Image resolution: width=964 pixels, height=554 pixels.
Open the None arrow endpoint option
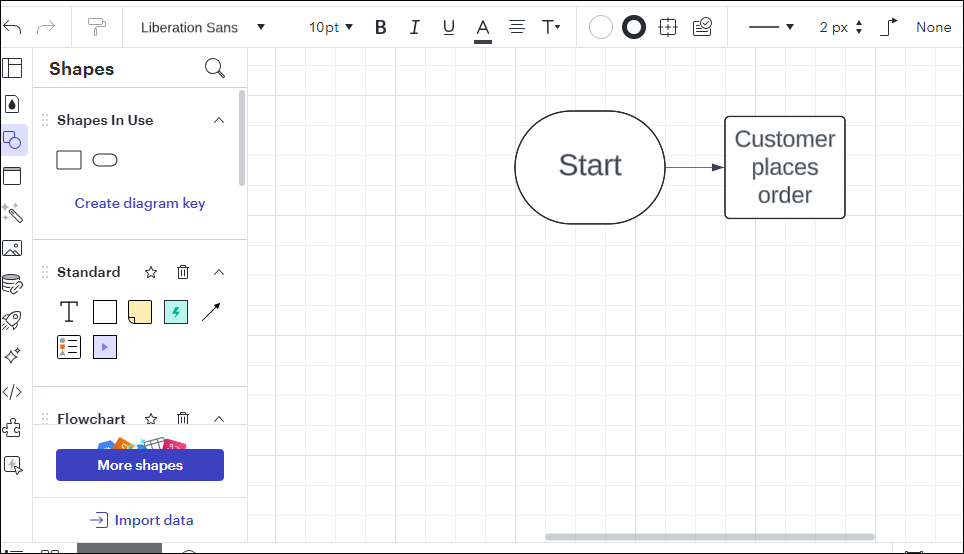[x=933, y=27]
